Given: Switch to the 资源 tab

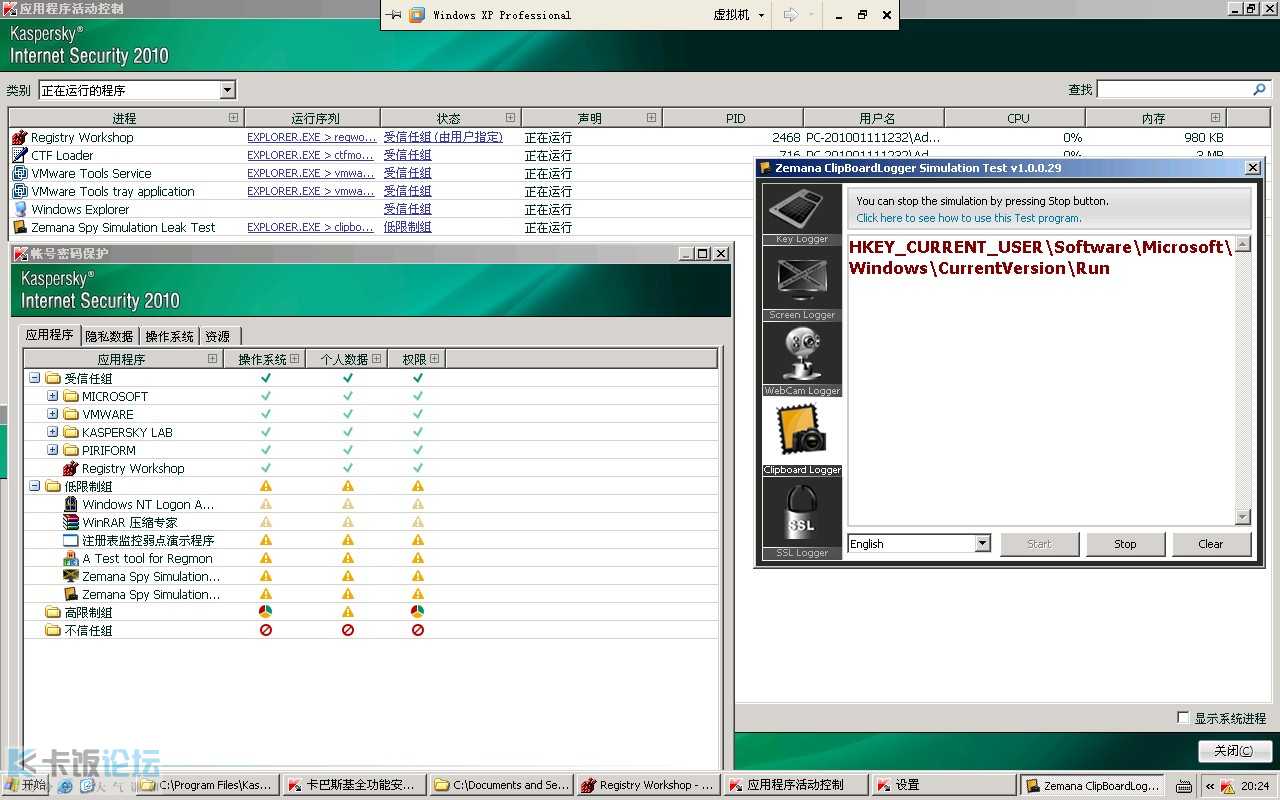Looking at the screenshot, I should click(218, 337).
